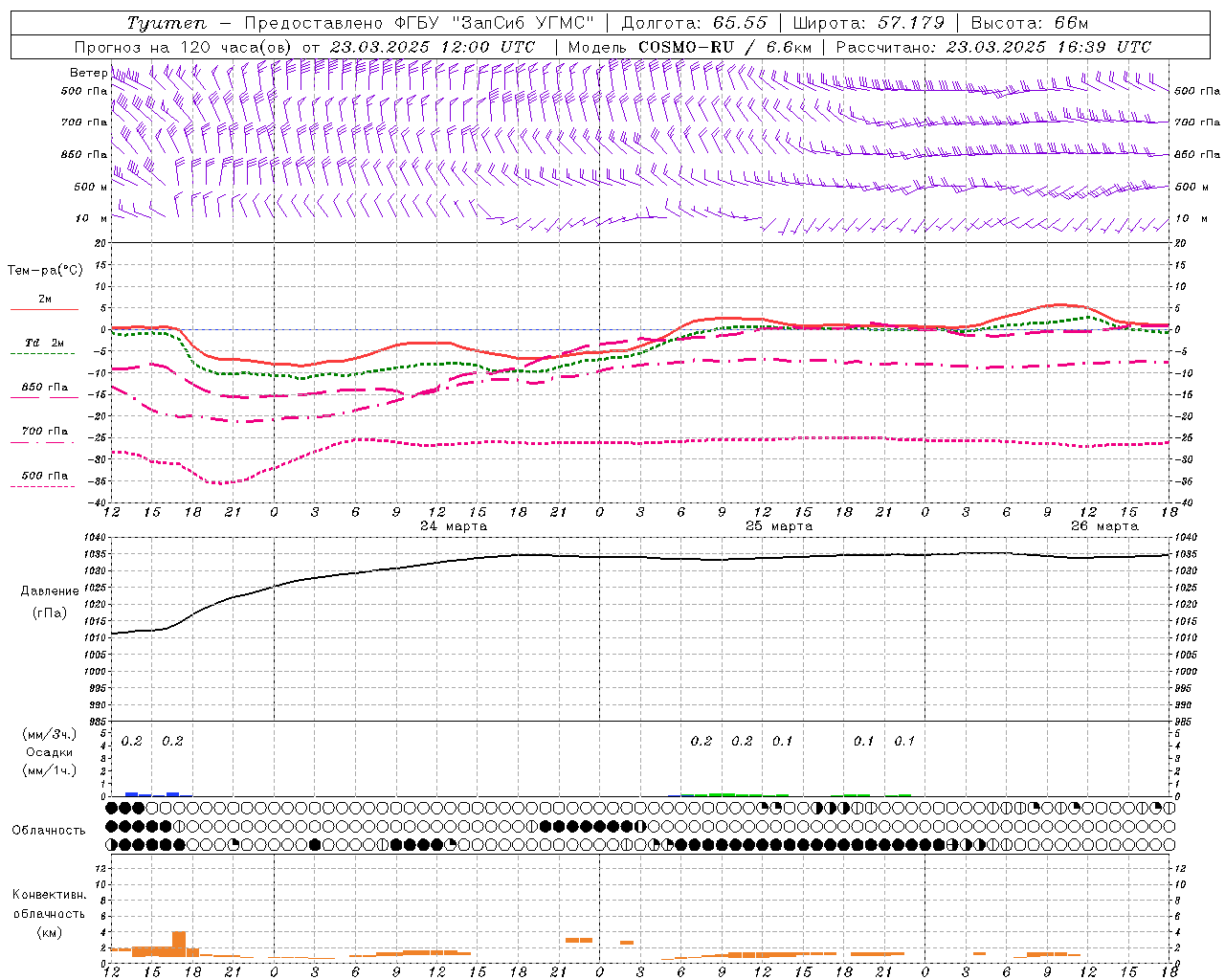This screenshot has height=980, width=1225.
Task: Click the 'Облачность' cloud cover label
Action: 49,831
